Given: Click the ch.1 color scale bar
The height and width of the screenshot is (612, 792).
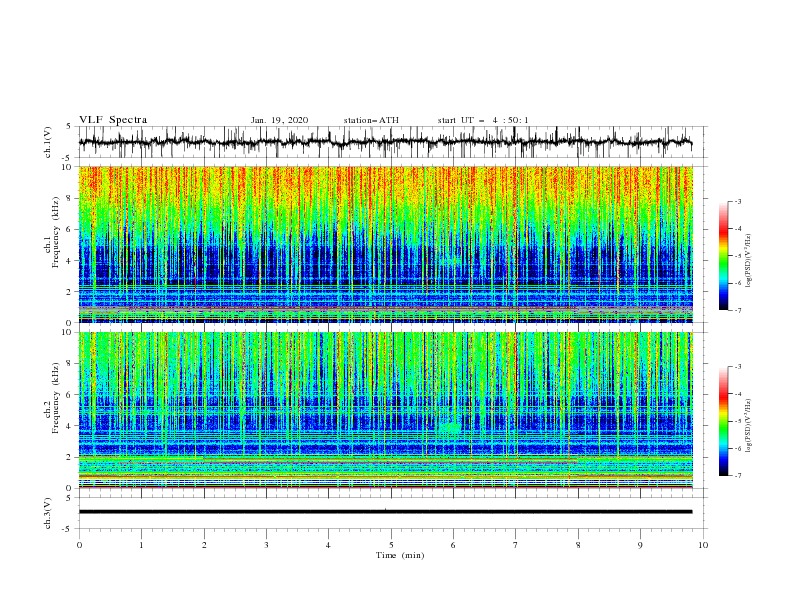Looking at the screenshot, I should (723, 255).
